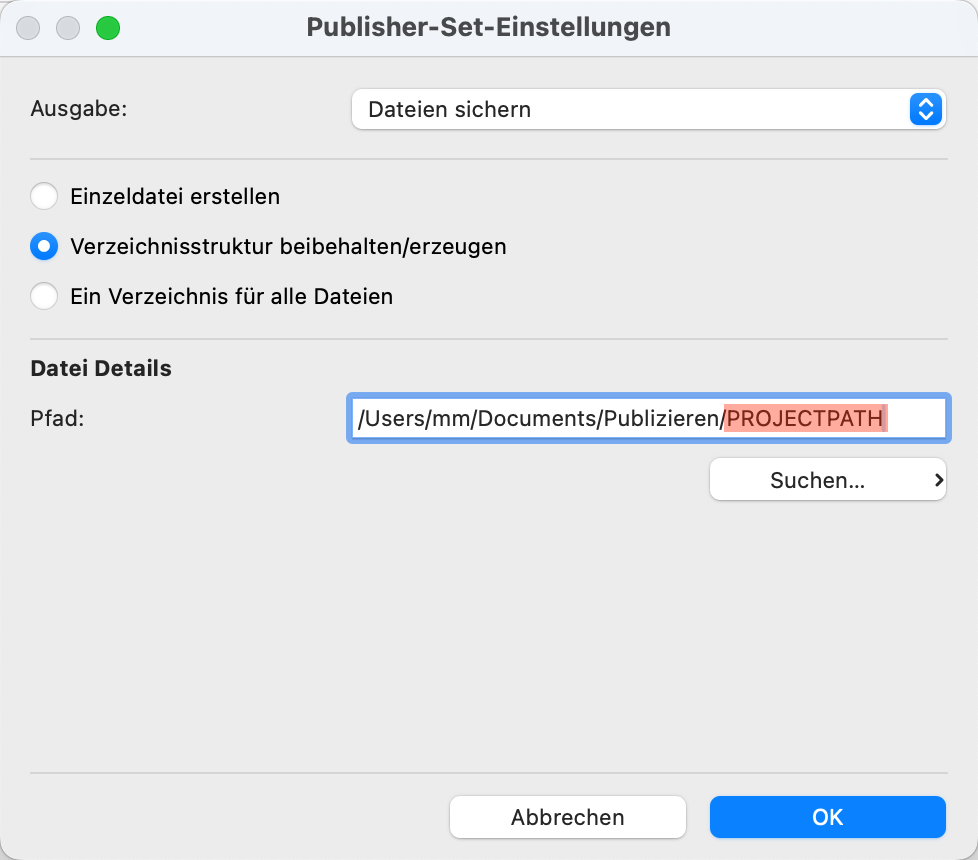Select the highlighted PROJECTPATH placeholder
This screenshot has width=978, height=860.
point(806,418)
